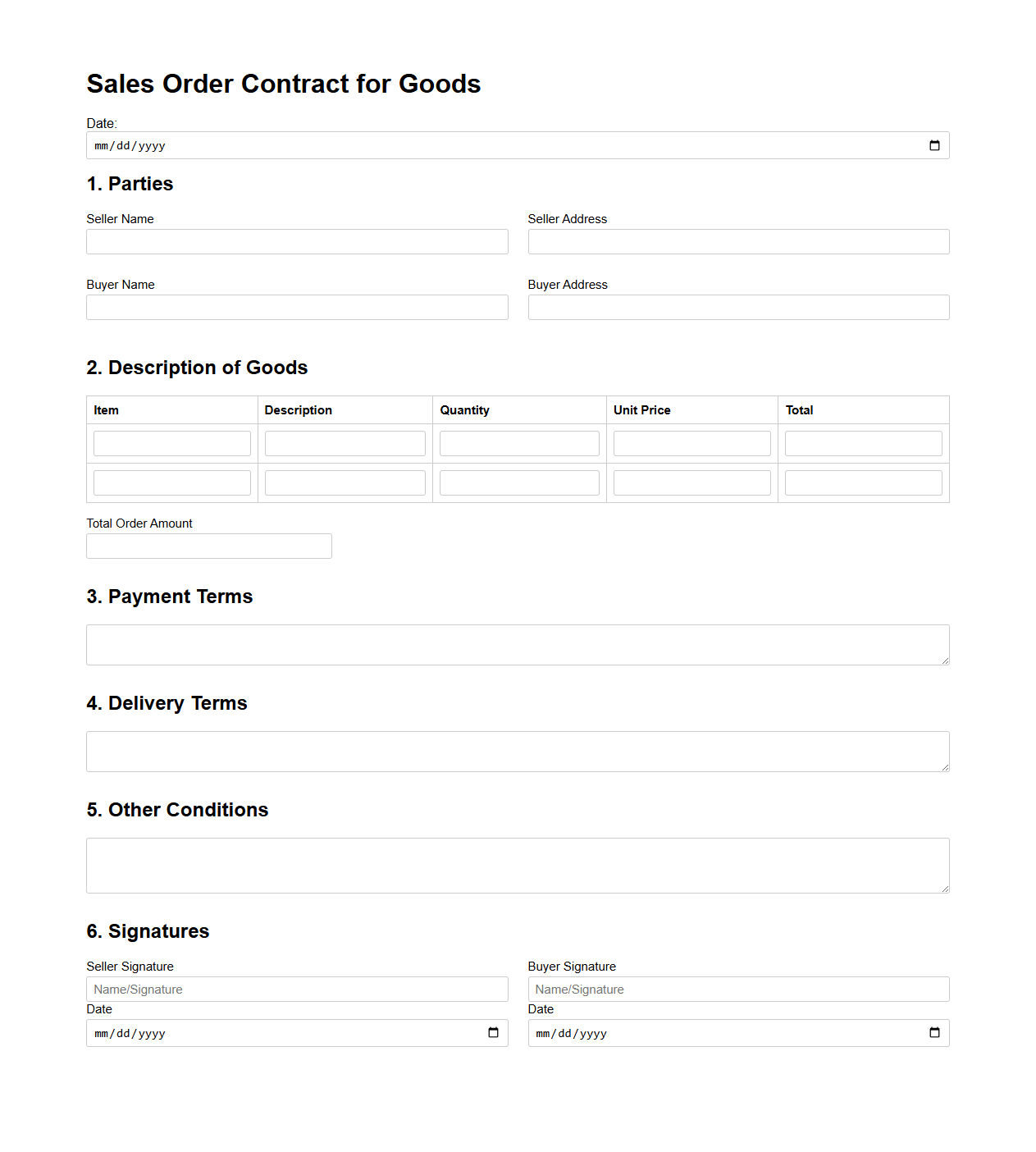Click the first row Total field
Screen dimensions: 1036x1152
(x=863, y=442)
